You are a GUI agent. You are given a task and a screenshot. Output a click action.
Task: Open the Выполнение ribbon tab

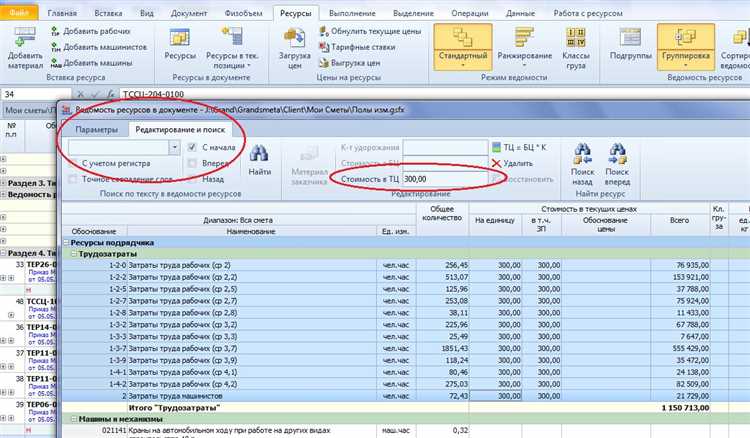point(348,14)
